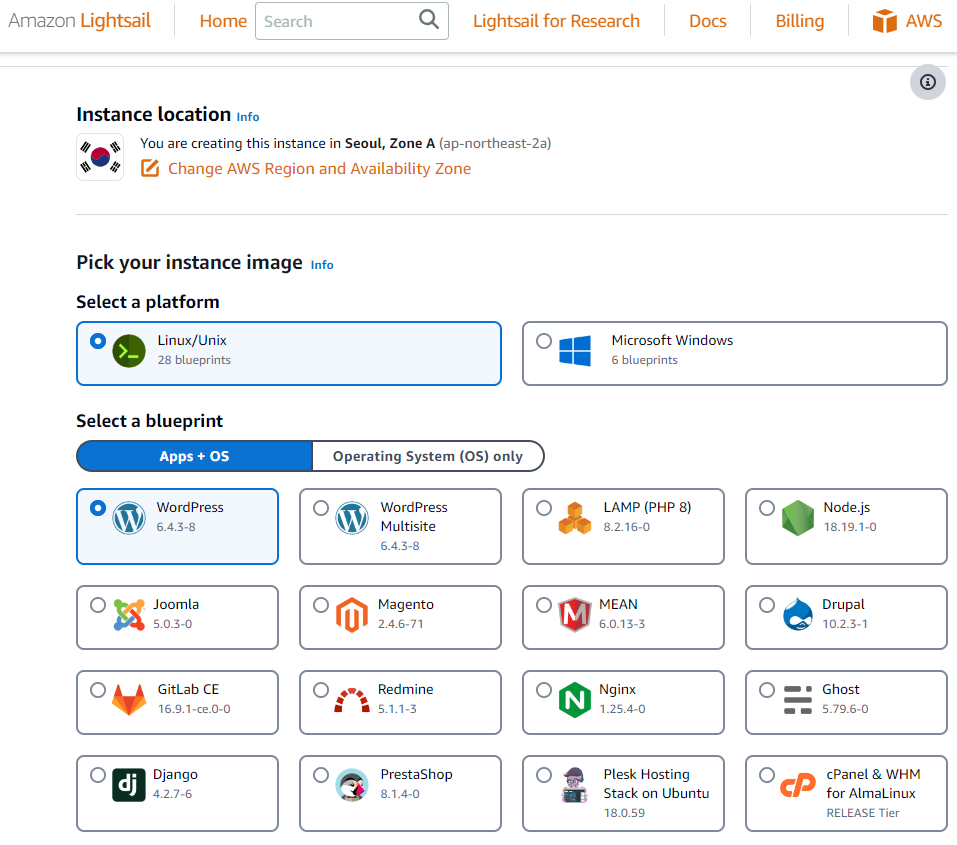Select the PrestaShop radio button
957x845 pixels.
[x=321, y=775]
